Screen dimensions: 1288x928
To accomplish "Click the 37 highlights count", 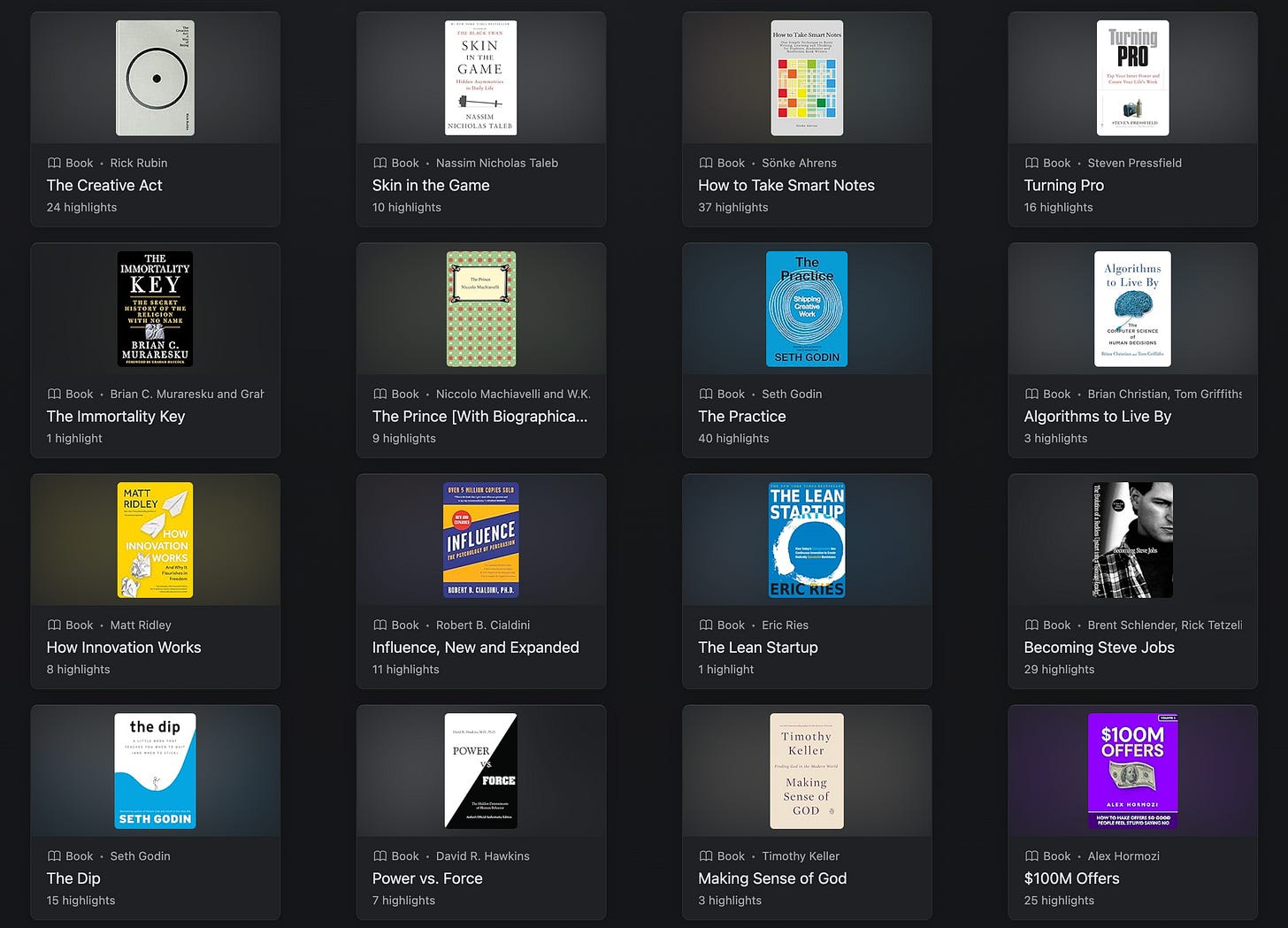I will tap(733, 207).
